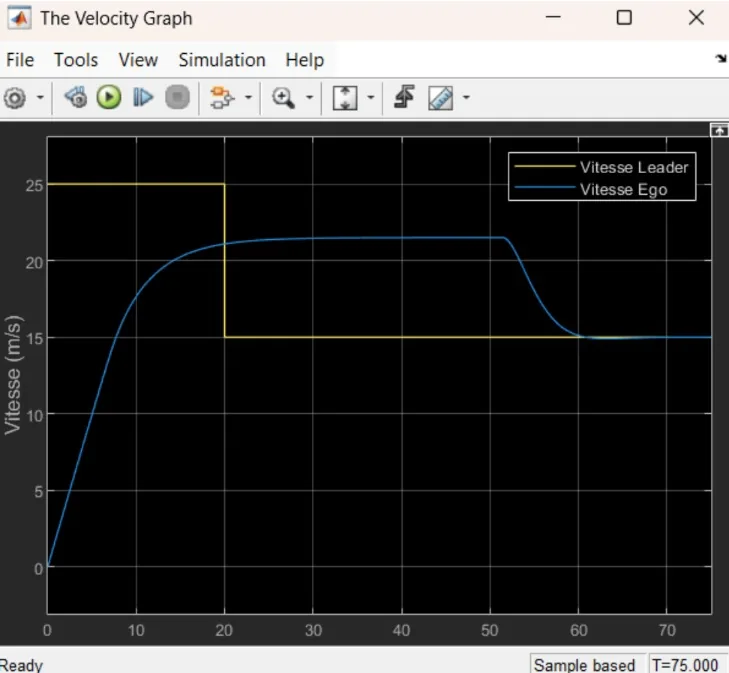Open the Simulation menu
Image resolution: width=729 pixels, height=673 pixels.
(x=222, y=60)
